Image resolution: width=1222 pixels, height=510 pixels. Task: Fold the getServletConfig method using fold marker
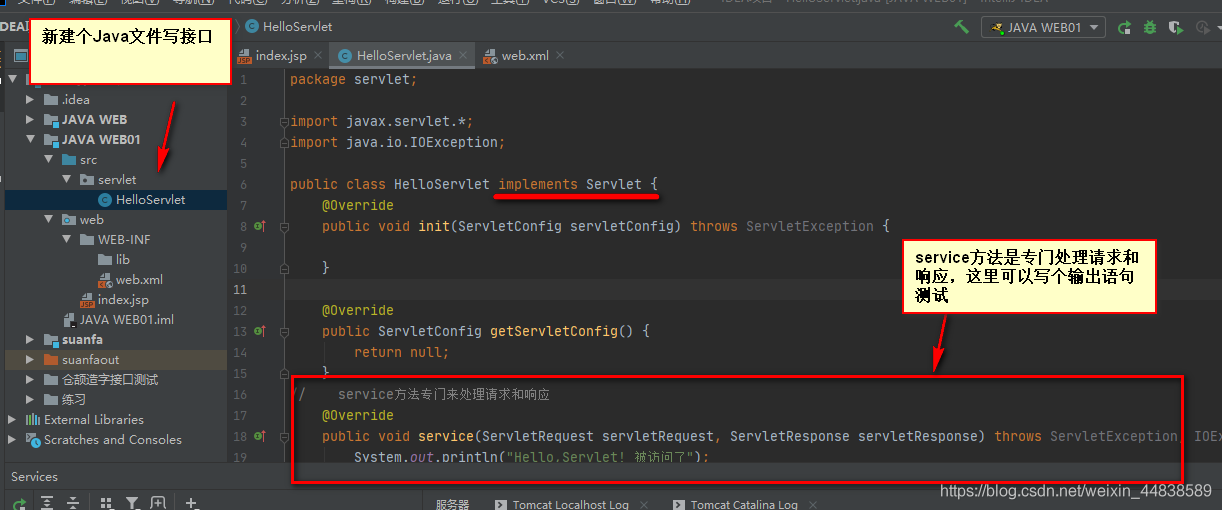pyautogui.click(x=284, y=331)
